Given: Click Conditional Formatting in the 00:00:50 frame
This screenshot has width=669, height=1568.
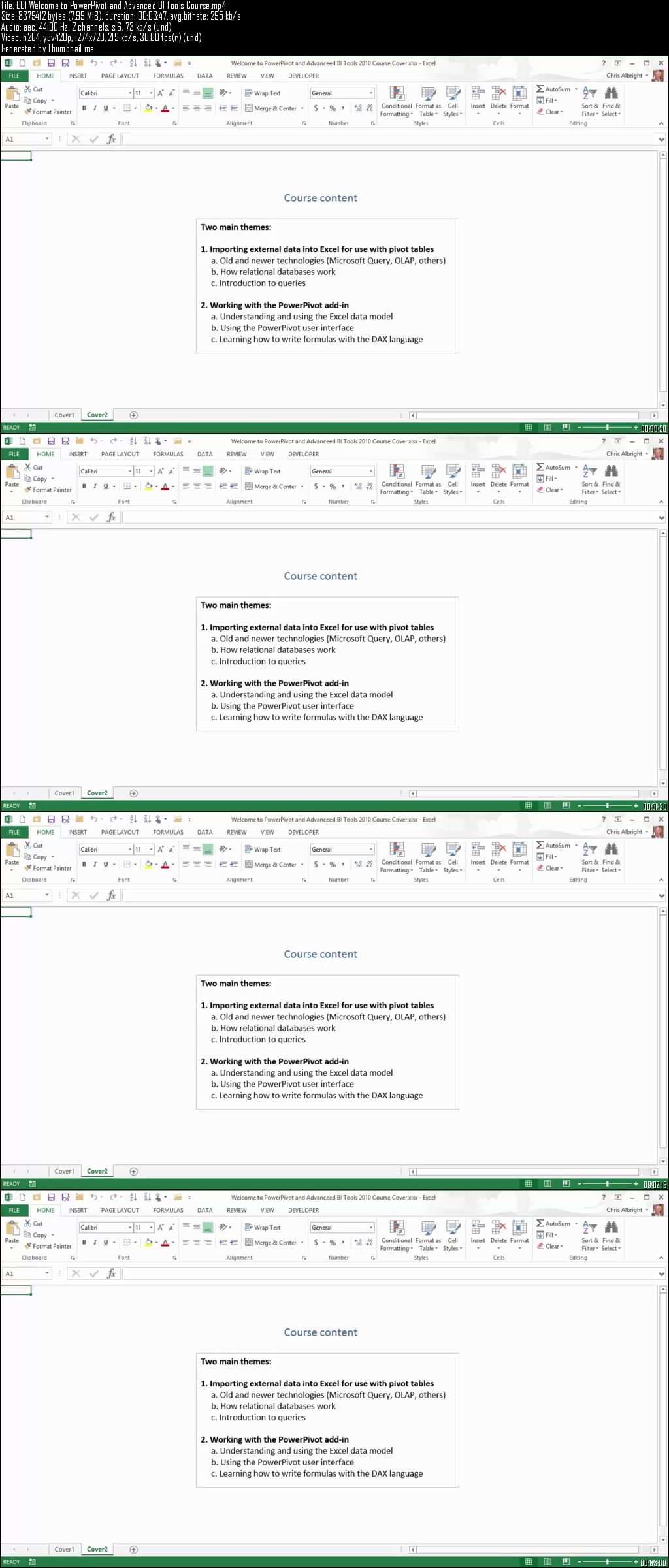Looking at the screenshot, I should point(397,101).
